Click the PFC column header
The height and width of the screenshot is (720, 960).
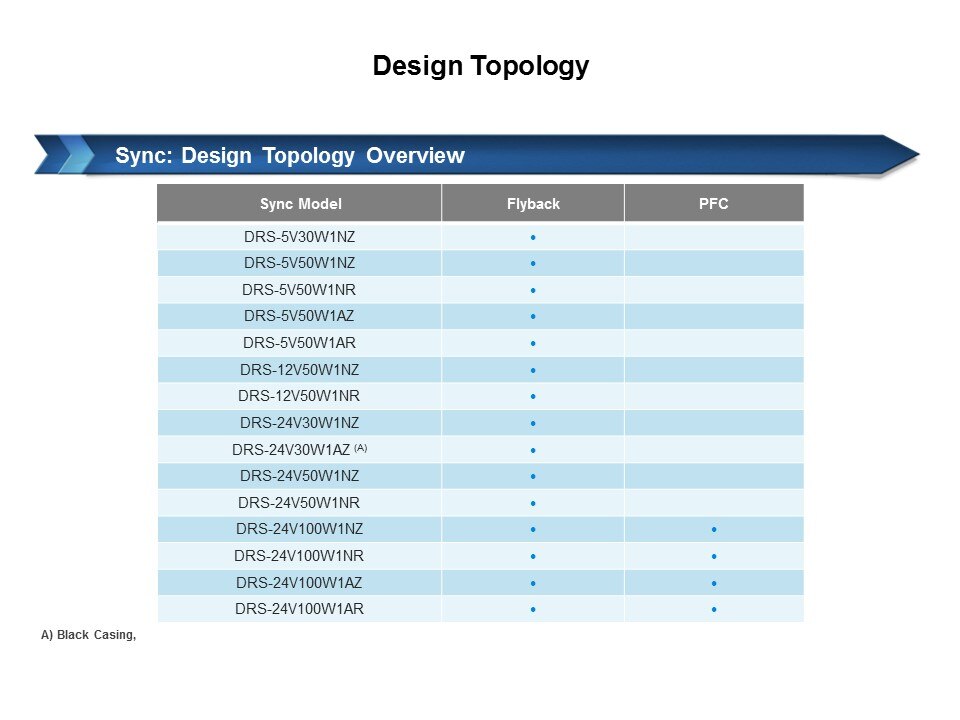point(713,204)
